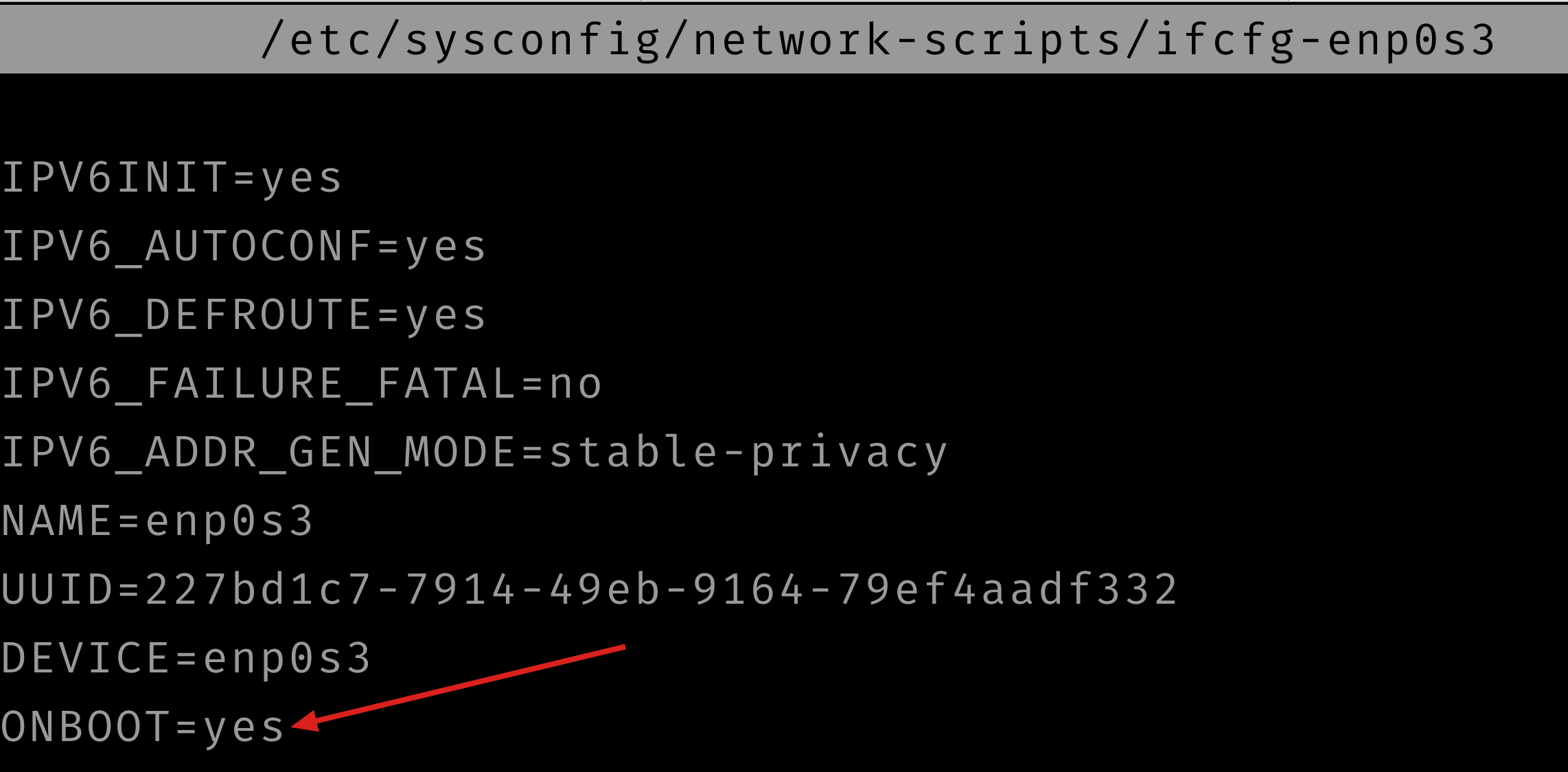
Task: Click the red arrow annotation head
Action: click(305, 723)
